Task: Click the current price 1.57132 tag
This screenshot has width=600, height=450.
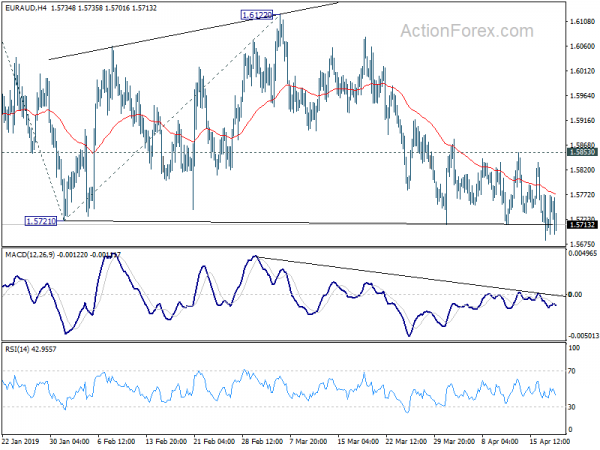Action: pos(582,225)
